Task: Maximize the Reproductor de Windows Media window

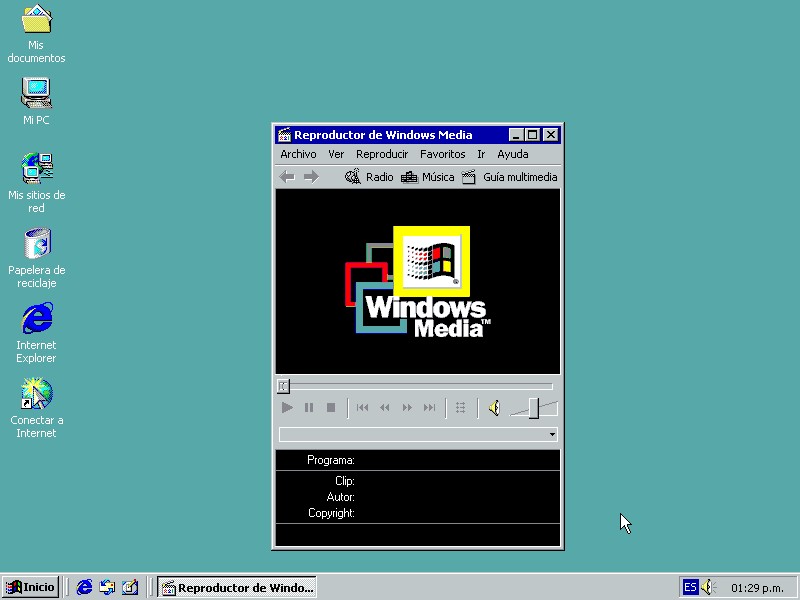Action: coord(532,135)
